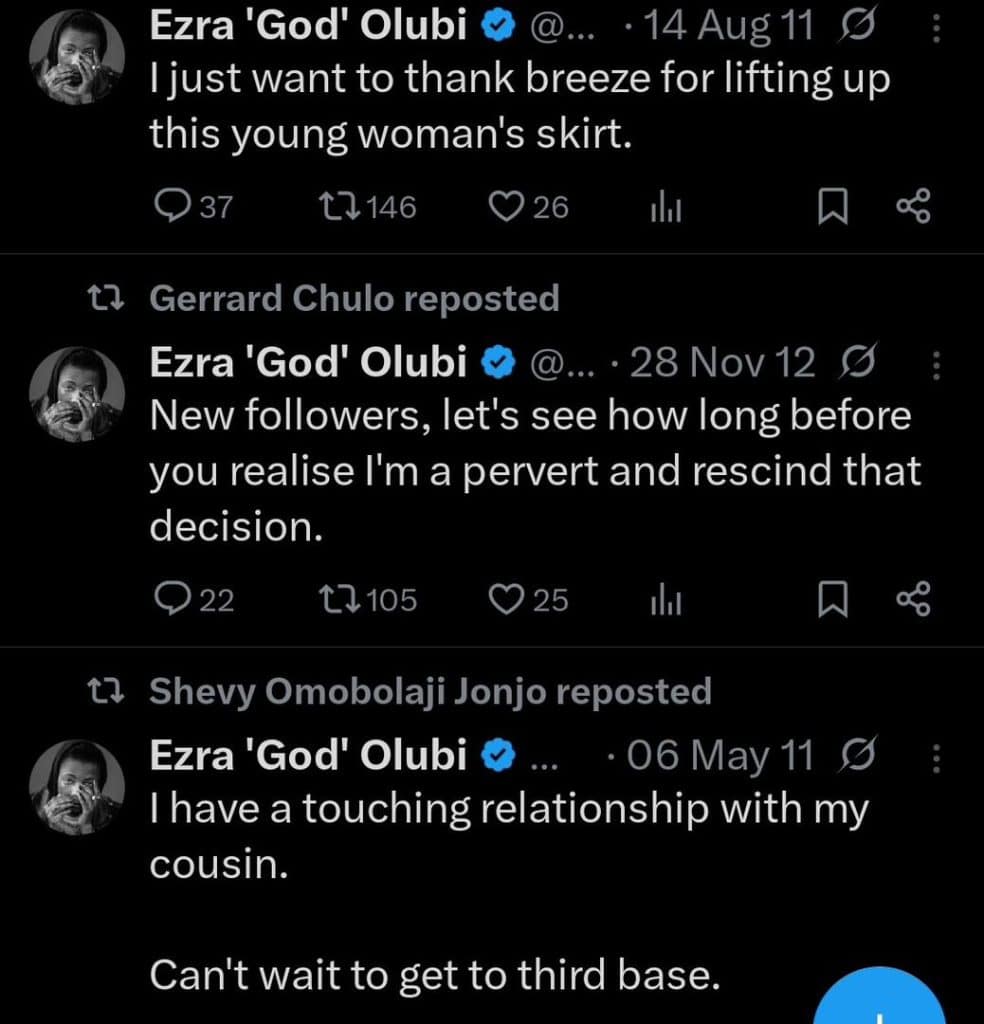
Task: Bookmark the breeze skirt tweet
Action: coord(831,207)
